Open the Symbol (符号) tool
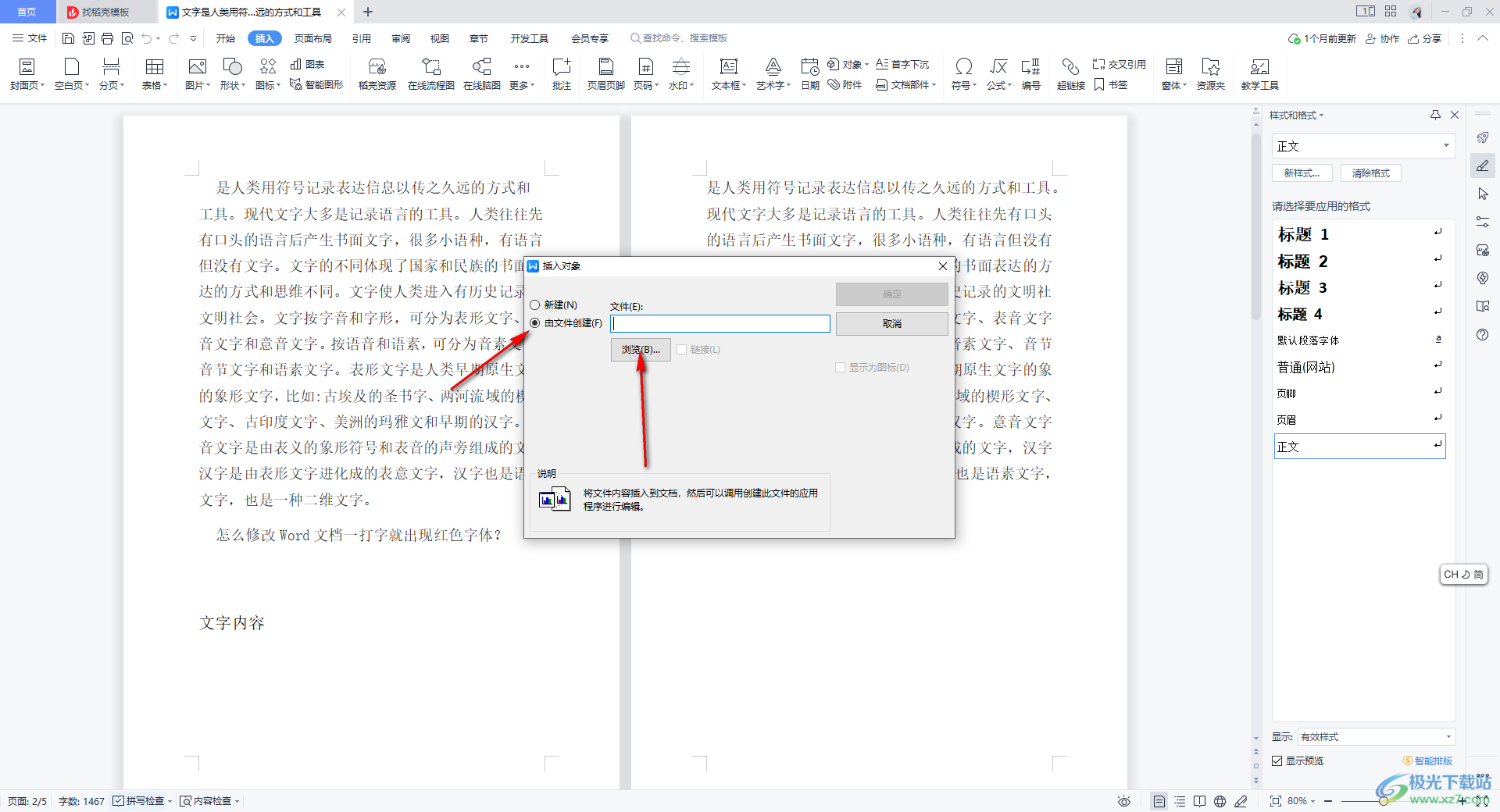The image size is (1500, 812). point(964,74)
